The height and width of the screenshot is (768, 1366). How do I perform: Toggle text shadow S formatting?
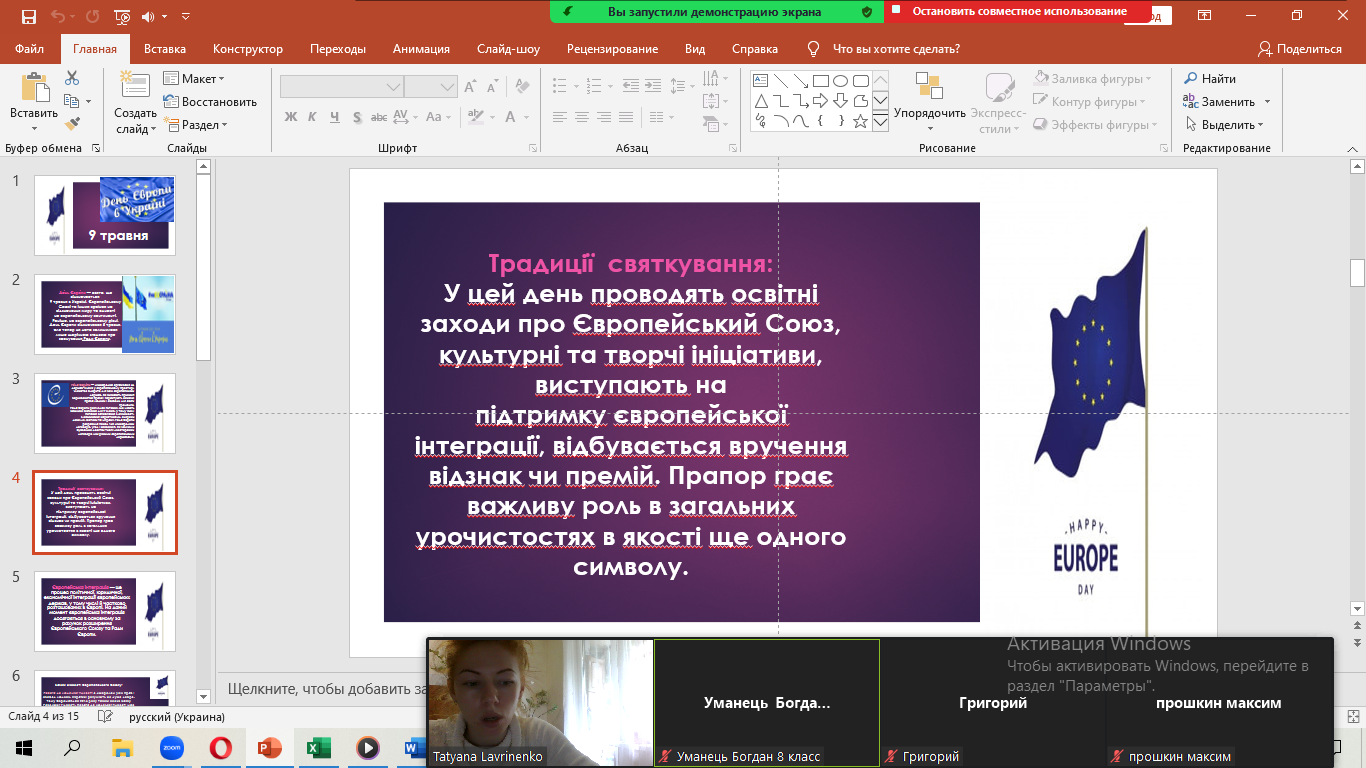358,117
